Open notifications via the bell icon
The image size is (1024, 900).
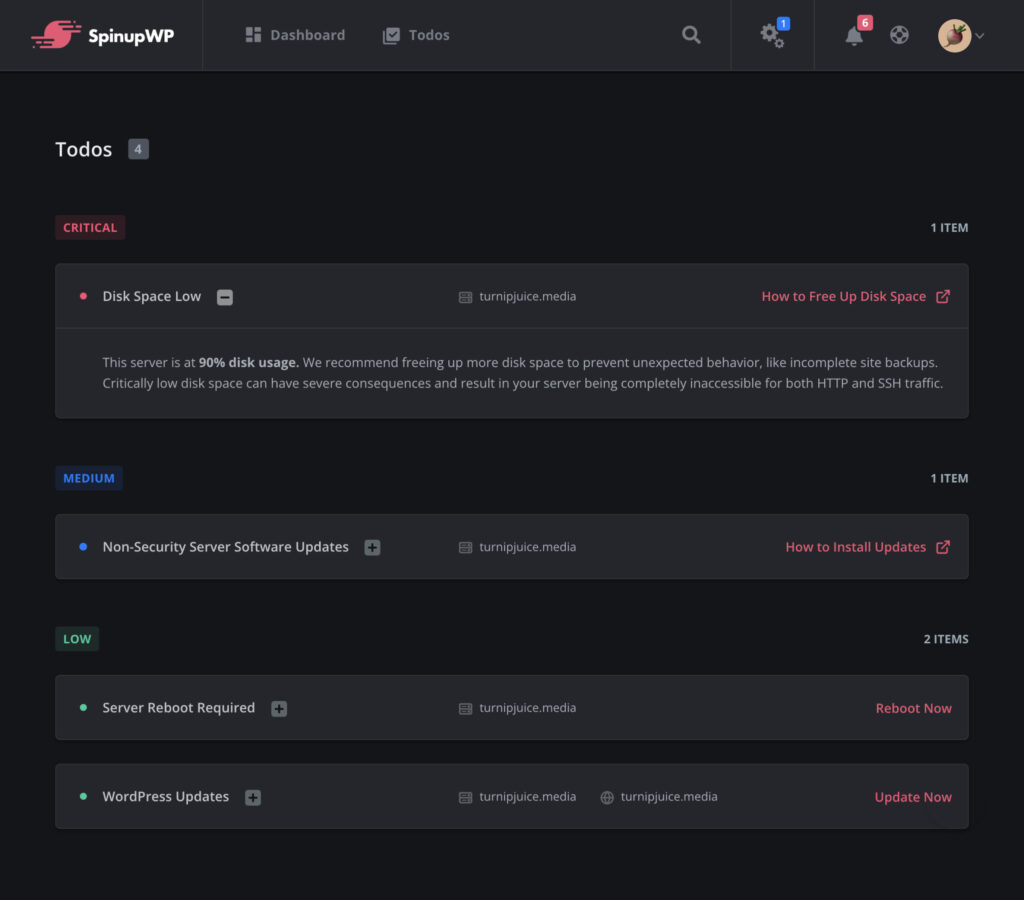click(853, 36)
